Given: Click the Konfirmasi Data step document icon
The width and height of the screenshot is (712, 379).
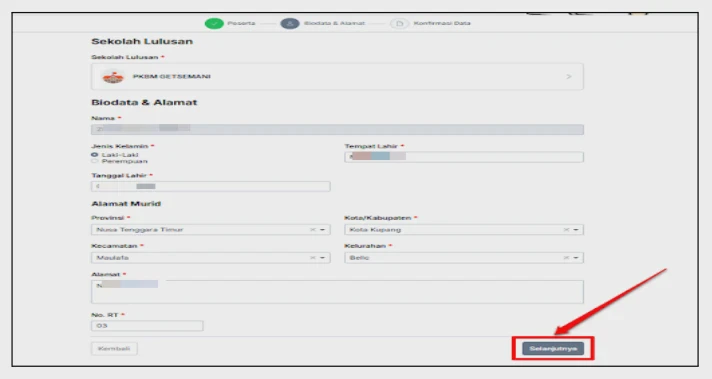Looking at the screenshot, I should pyautogui.click(x=400, y=23).
